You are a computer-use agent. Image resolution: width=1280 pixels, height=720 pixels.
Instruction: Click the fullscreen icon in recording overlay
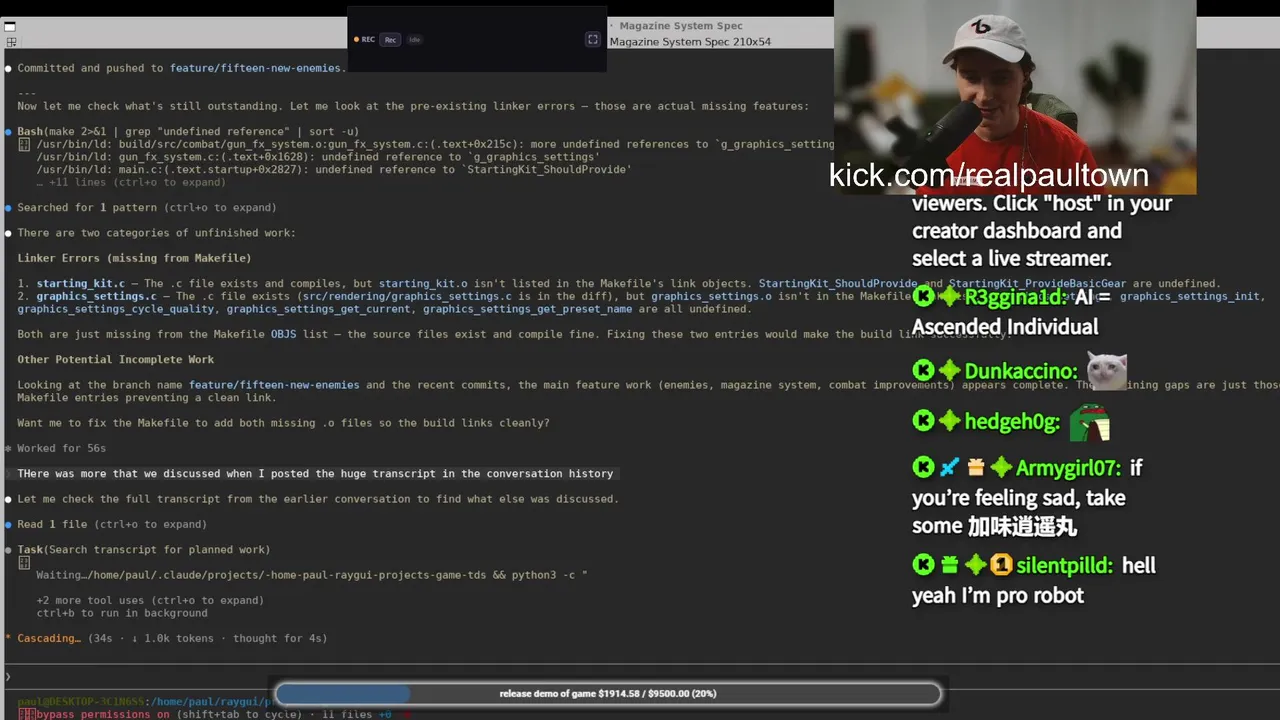[592, 39]
